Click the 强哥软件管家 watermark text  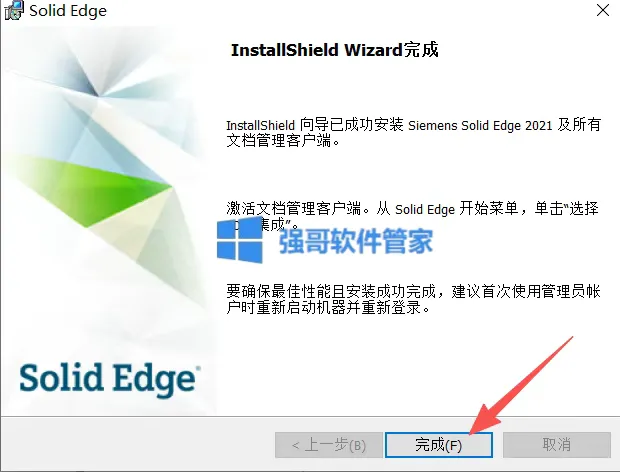(x=356, y=241)
